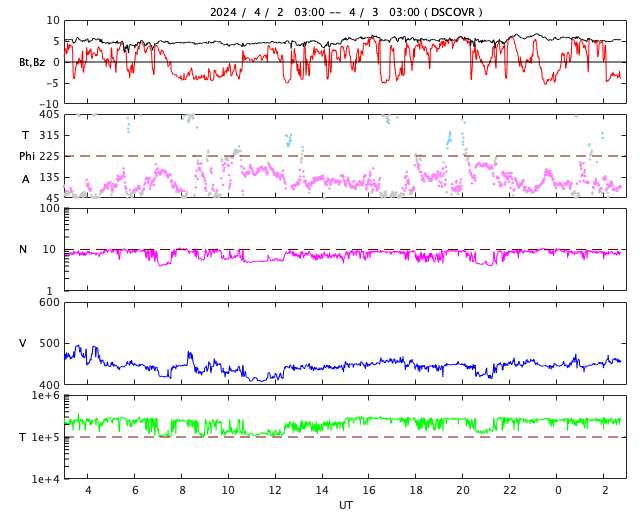
Task: Click the start date 2024 / 4 / 2
Action: [x=242, y=12]
